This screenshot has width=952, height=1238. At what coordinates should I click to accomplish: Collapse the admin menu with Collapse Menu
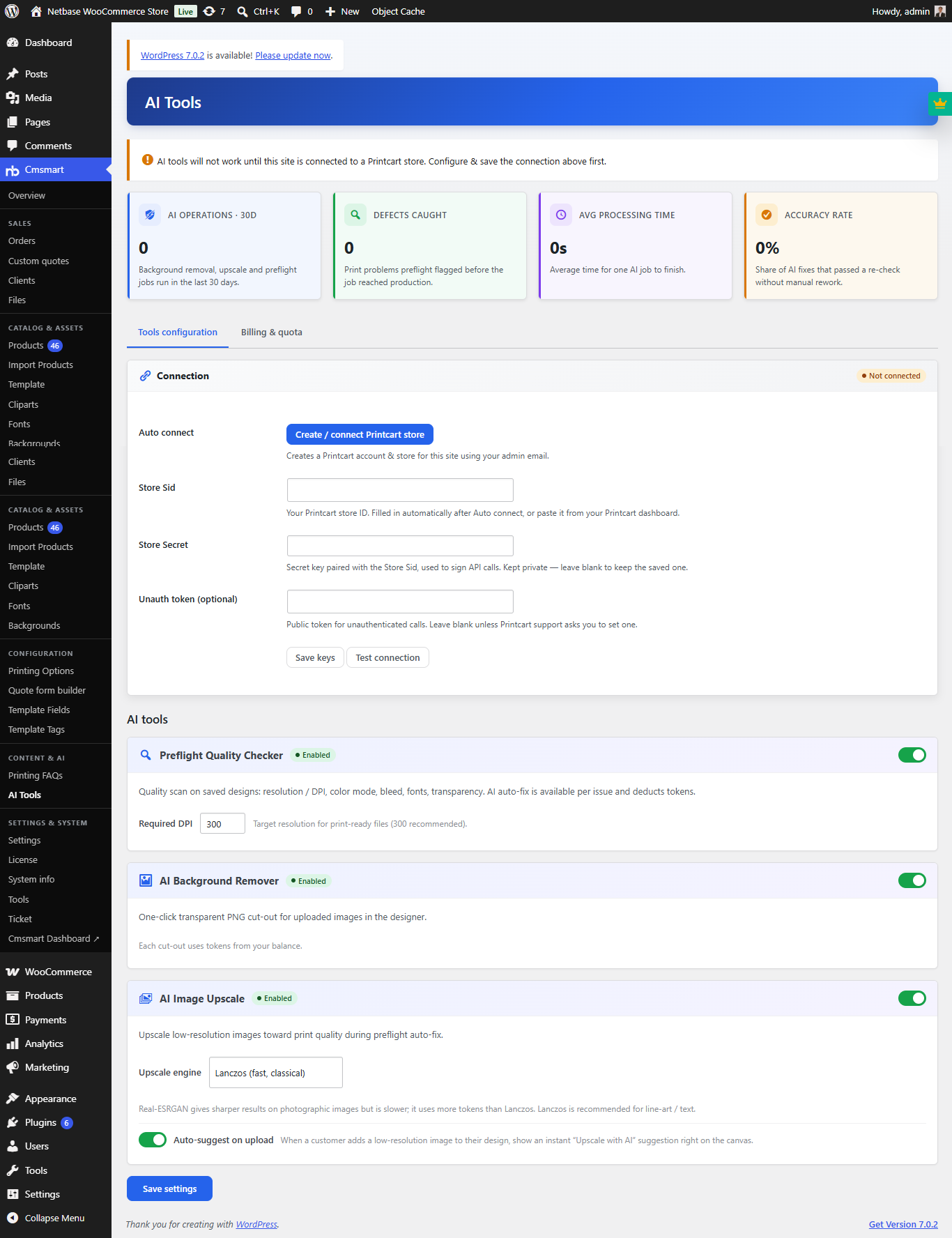tap(56, 1218)
